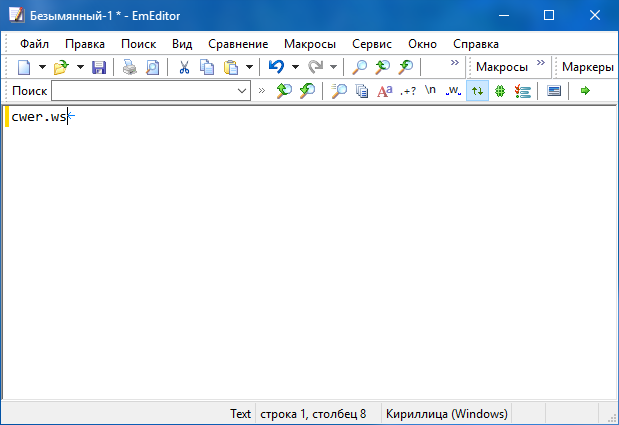
Task: Click the Маркеры toolbar label
Action: coord(588,67)
